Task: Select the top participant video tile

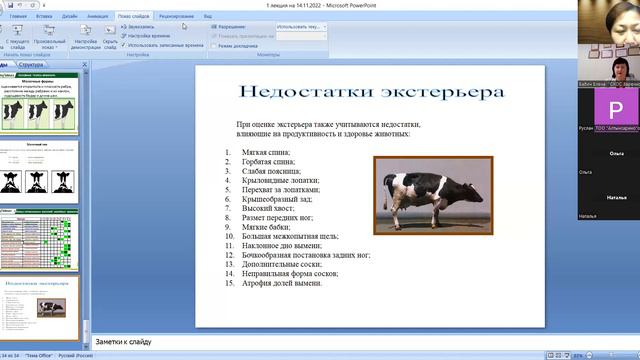Action: point(609,22)
